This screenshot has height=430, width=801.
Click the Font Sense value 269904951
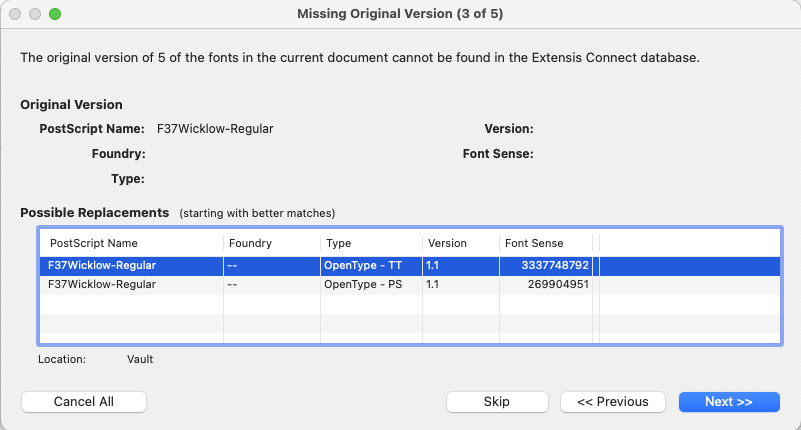[x=558, y=284]
